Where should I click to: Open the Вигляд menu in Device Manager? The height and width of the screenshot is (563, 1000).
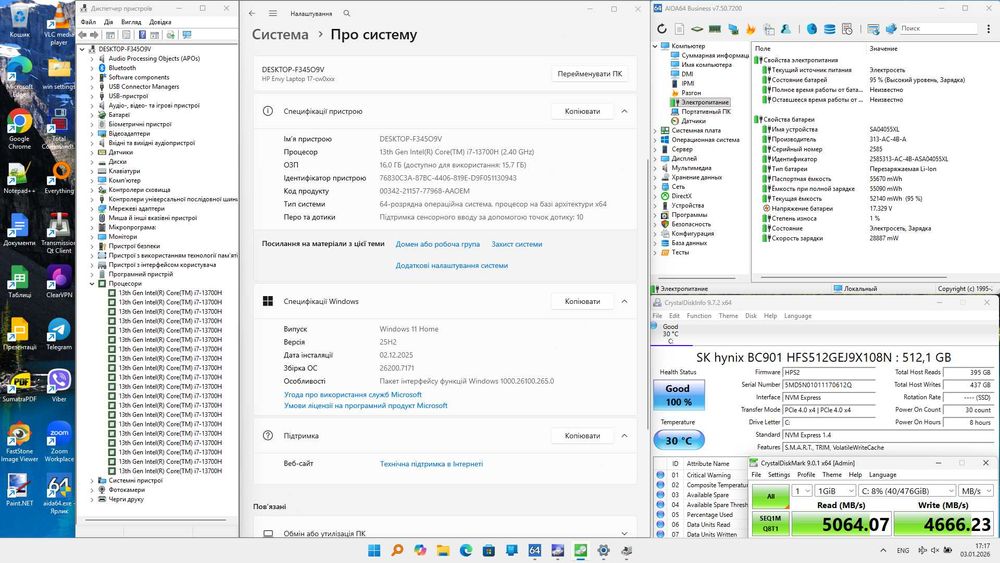[131, 22]
